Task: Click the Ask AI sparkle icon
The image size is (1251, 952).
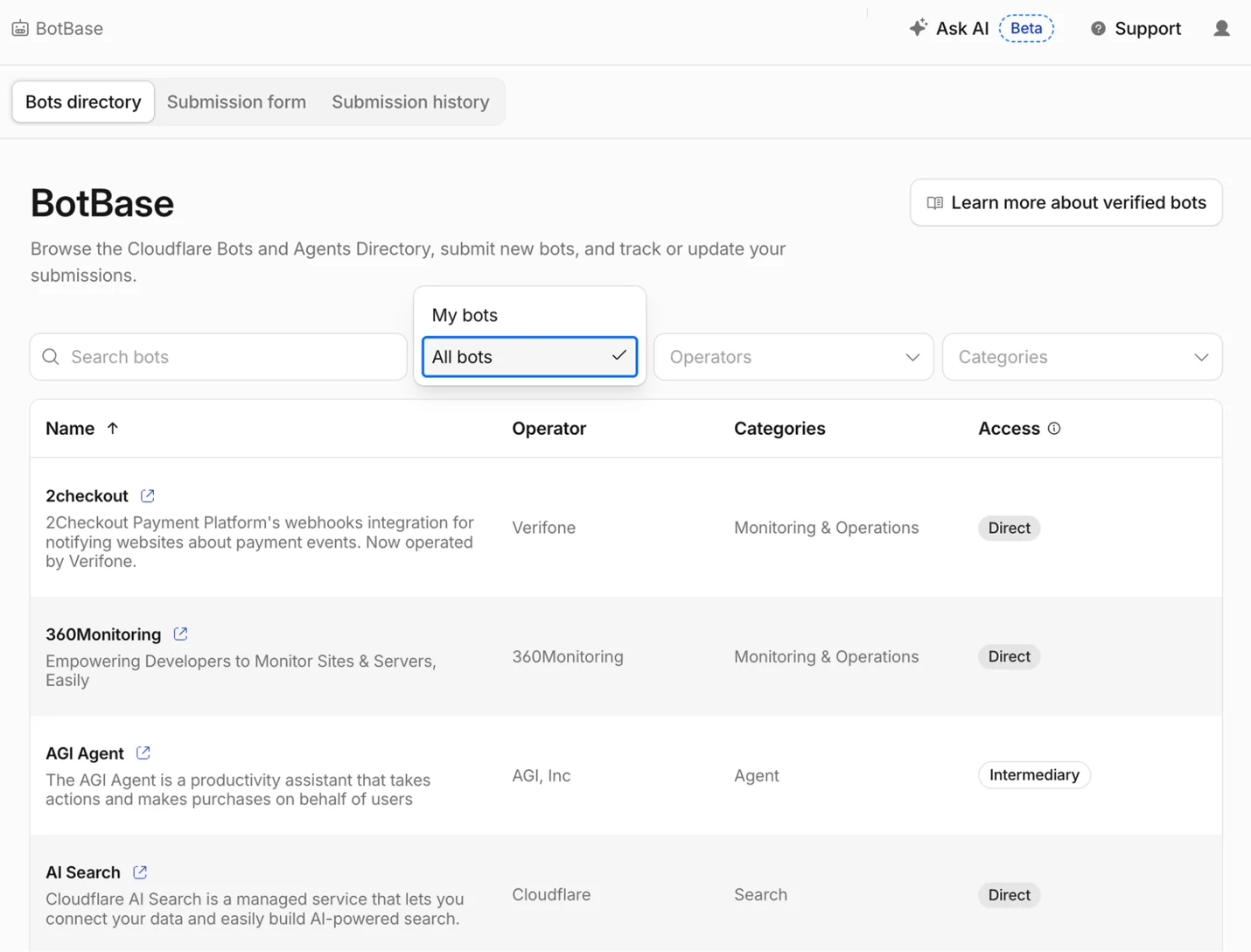Action: pos(918,28)
